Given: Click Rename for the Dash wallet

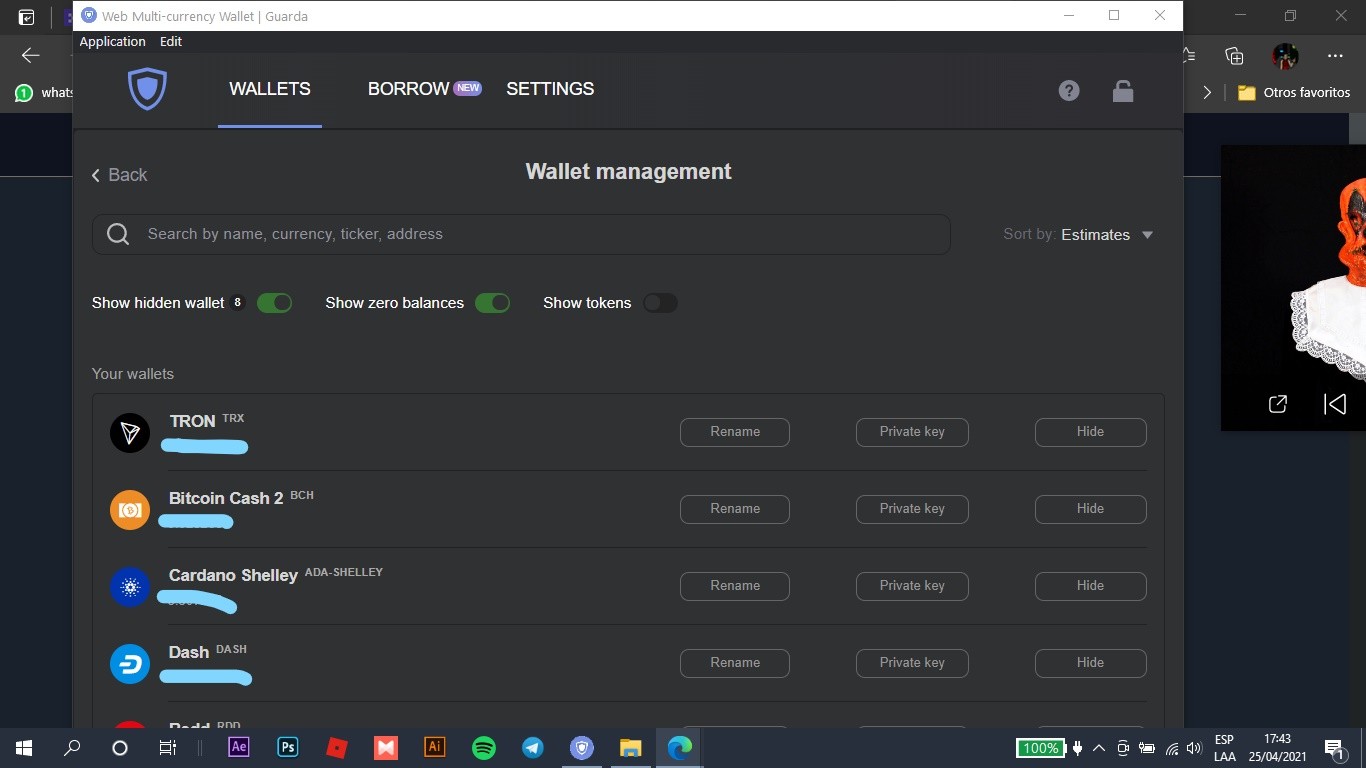Looking at the screenshot, I should click(735, 663).
